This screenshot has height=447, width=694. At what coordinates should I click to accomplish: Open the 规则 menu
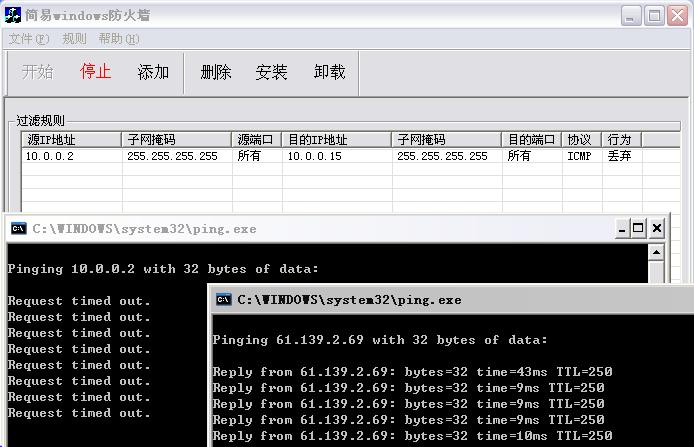coord(74,39)
